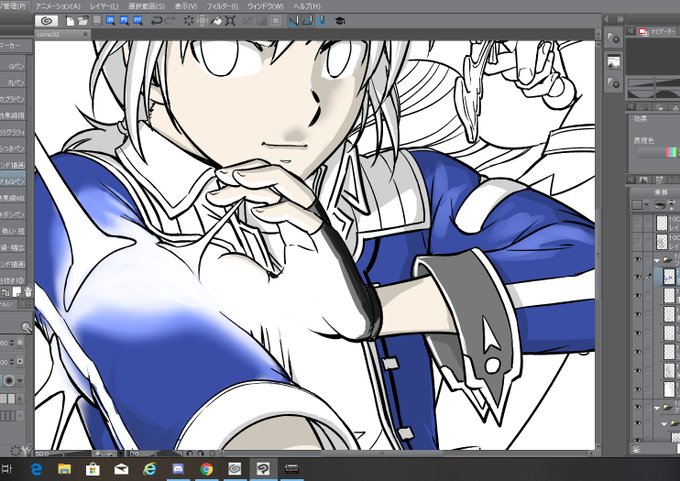Click the duplicate sub tool icon
The image size is (680, 481).
point(6,292)
